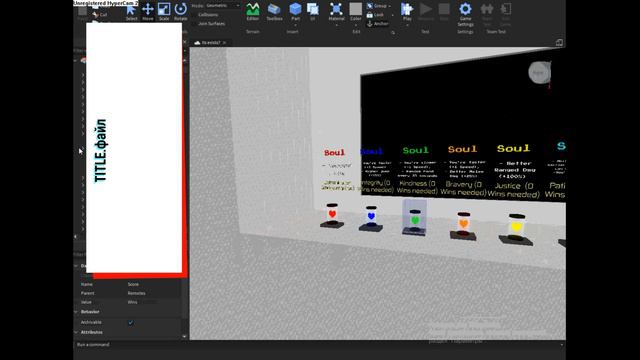
Task: Click the 'Kindness (0 Wins needed)' label
Action: point(417,187)
